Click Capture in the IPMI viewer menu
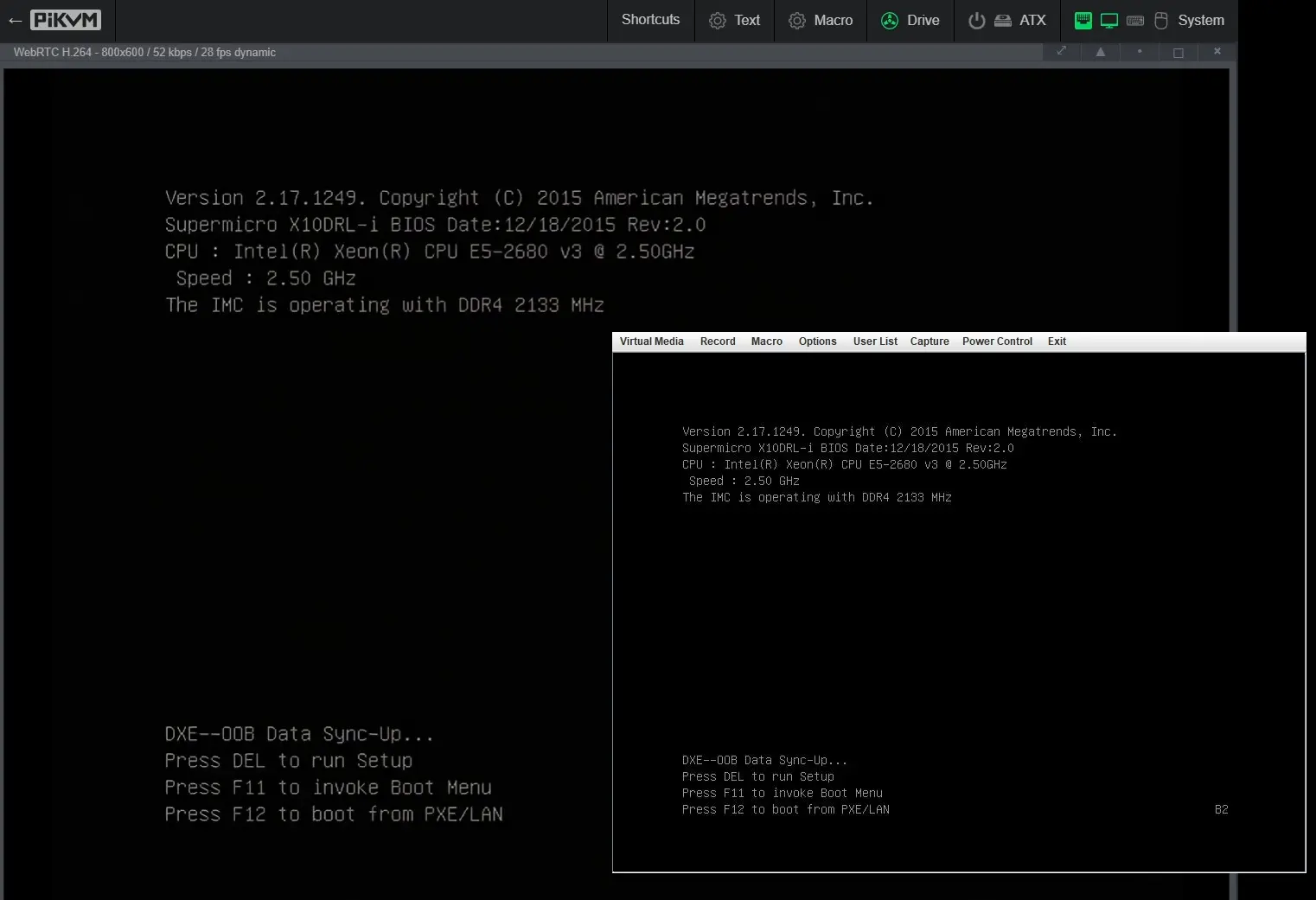The height and width of the screenshot is (900, 1316). (x=930, y=341)
